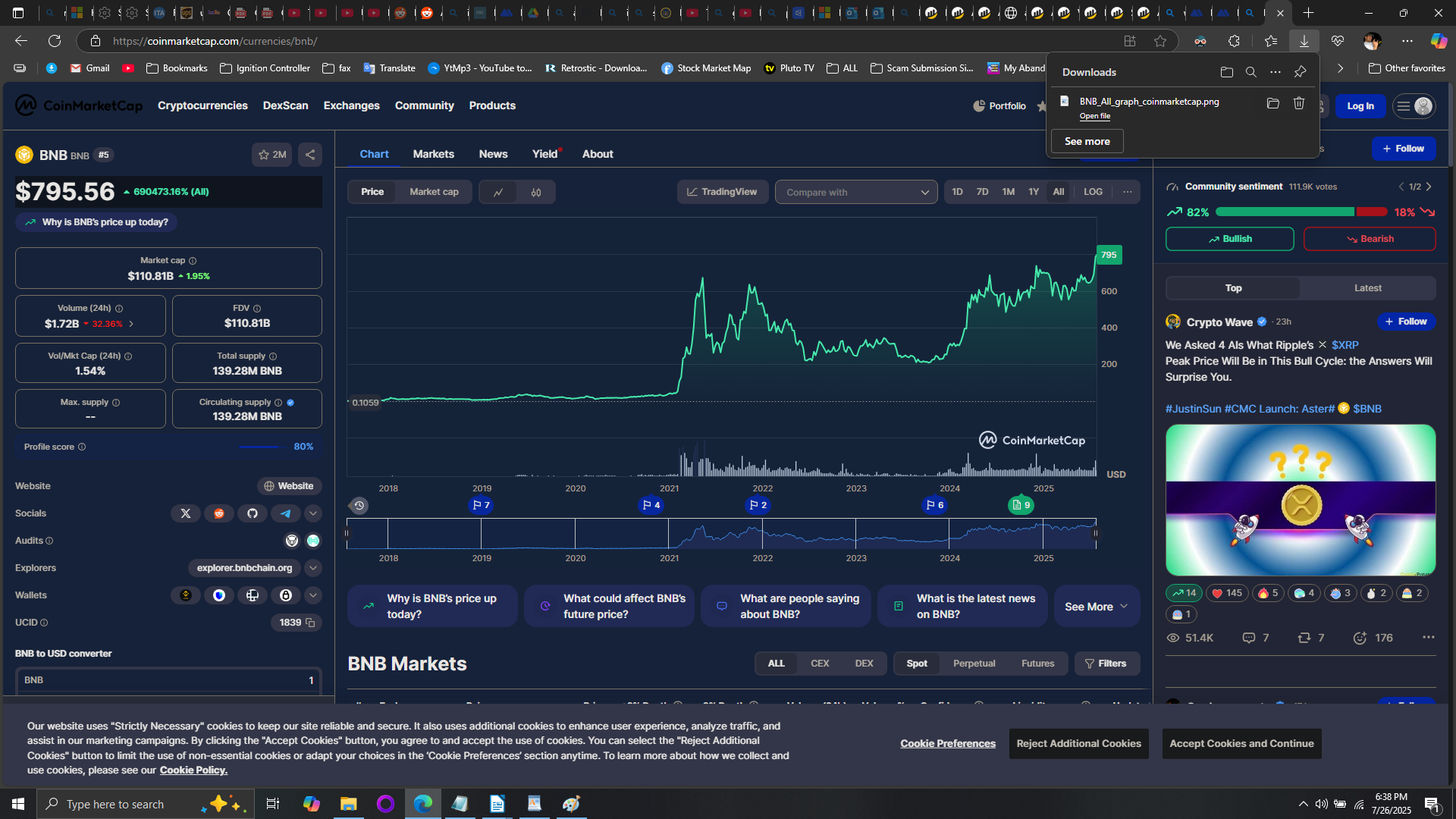The image size is (1456, 819).
Task: Set chart range to 1Y
Action: pos(1034,192)
